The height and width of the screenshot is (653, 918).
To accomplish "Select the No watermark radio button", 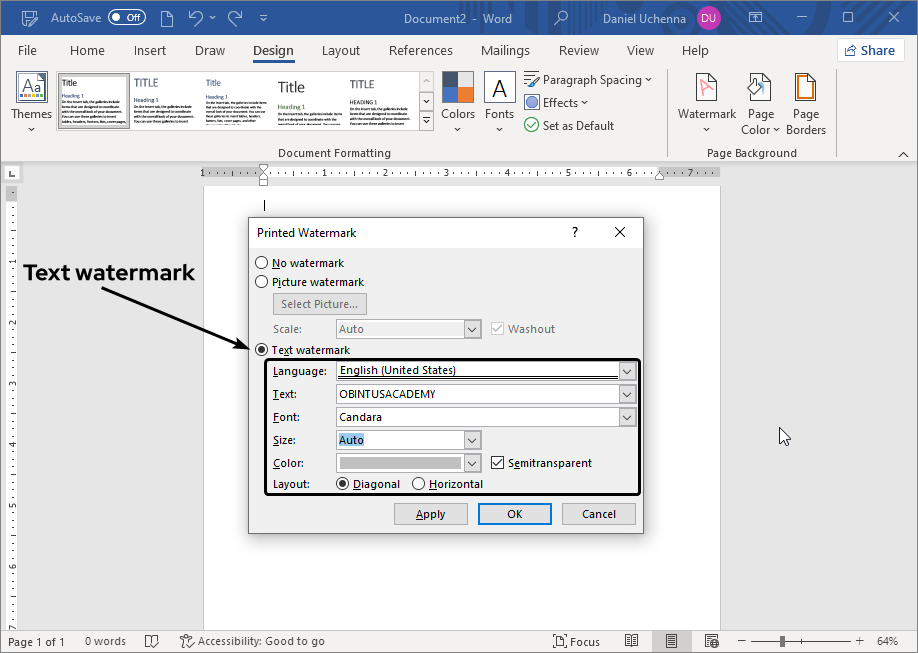I will (262, 263).
